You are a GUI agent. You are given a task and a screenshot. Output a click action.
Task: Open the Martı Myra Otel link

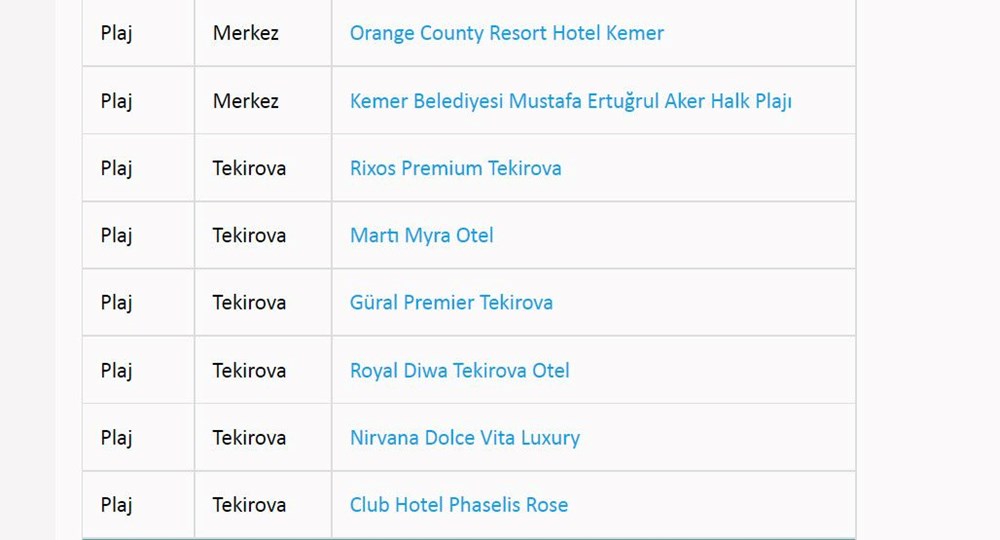[x=421, y=236]
